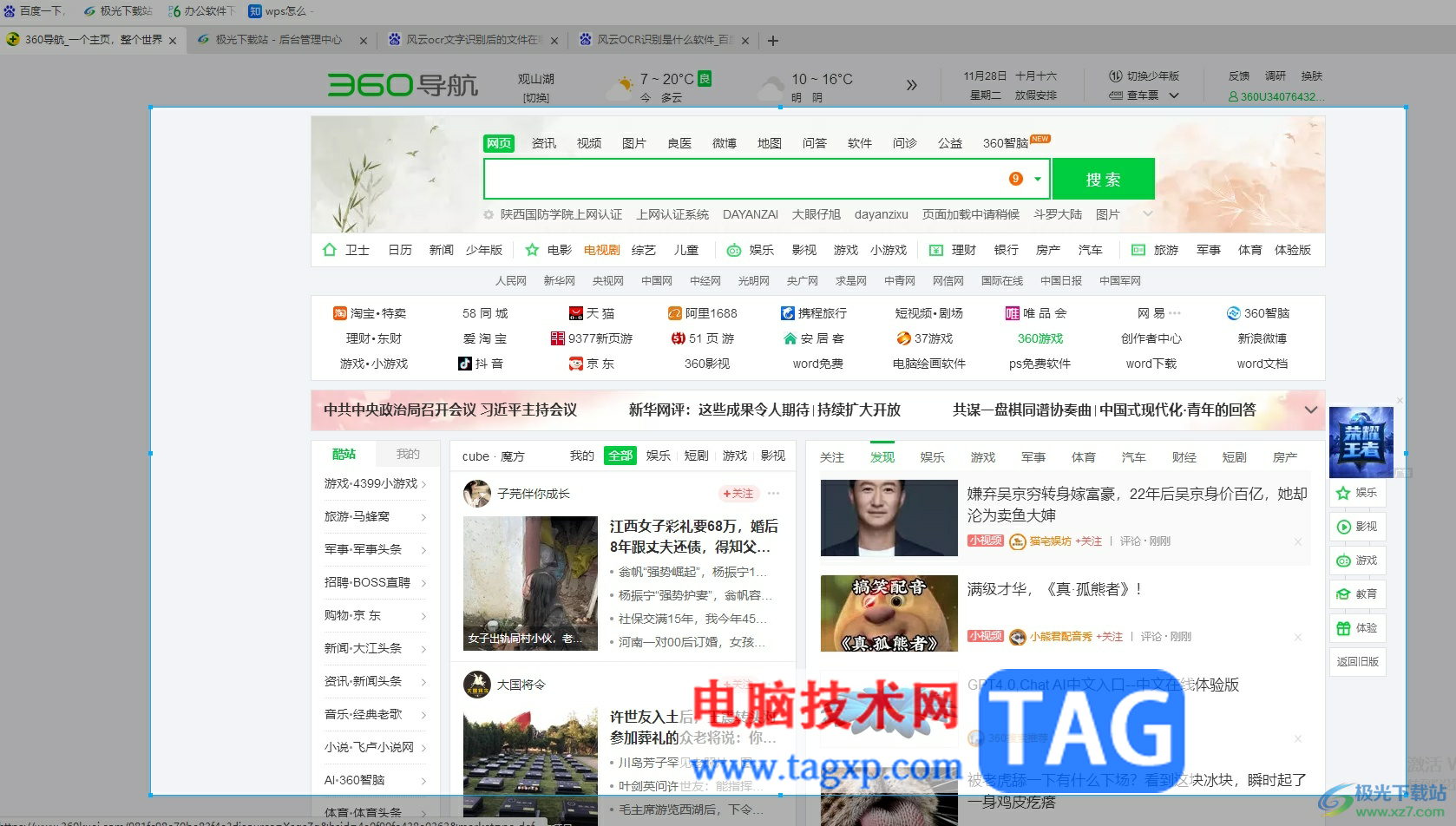The width and height of the screenshot is (1456, 826).
Task: Open 真·孤熊者 video thumbnail
Action: point(889,613)
